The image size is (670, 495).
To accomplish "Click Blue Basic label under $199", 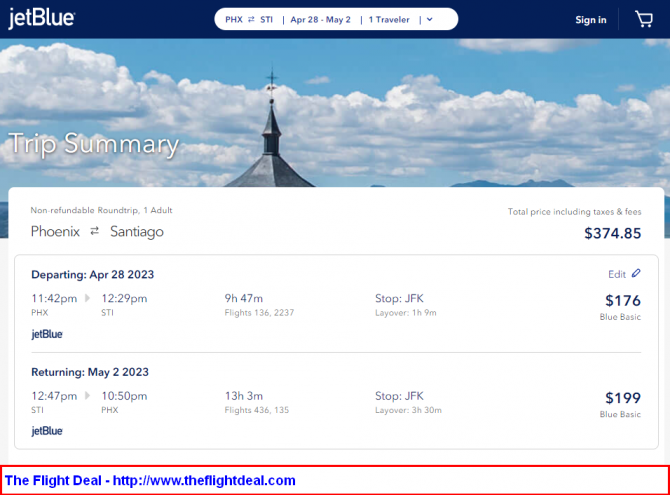I will (620, 414).
